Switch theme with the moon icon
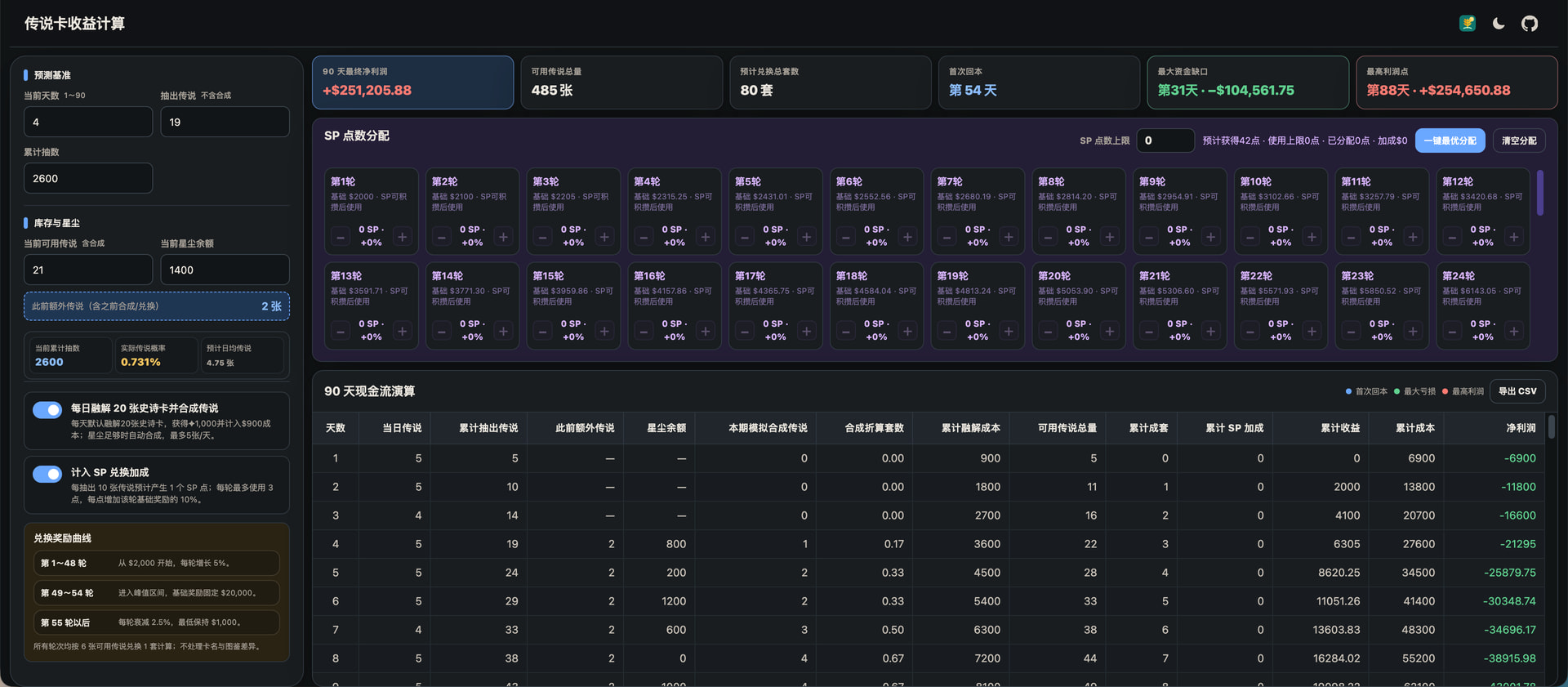The height and width of the screenshot is (687, 1568). click(x=1499, y=24)
